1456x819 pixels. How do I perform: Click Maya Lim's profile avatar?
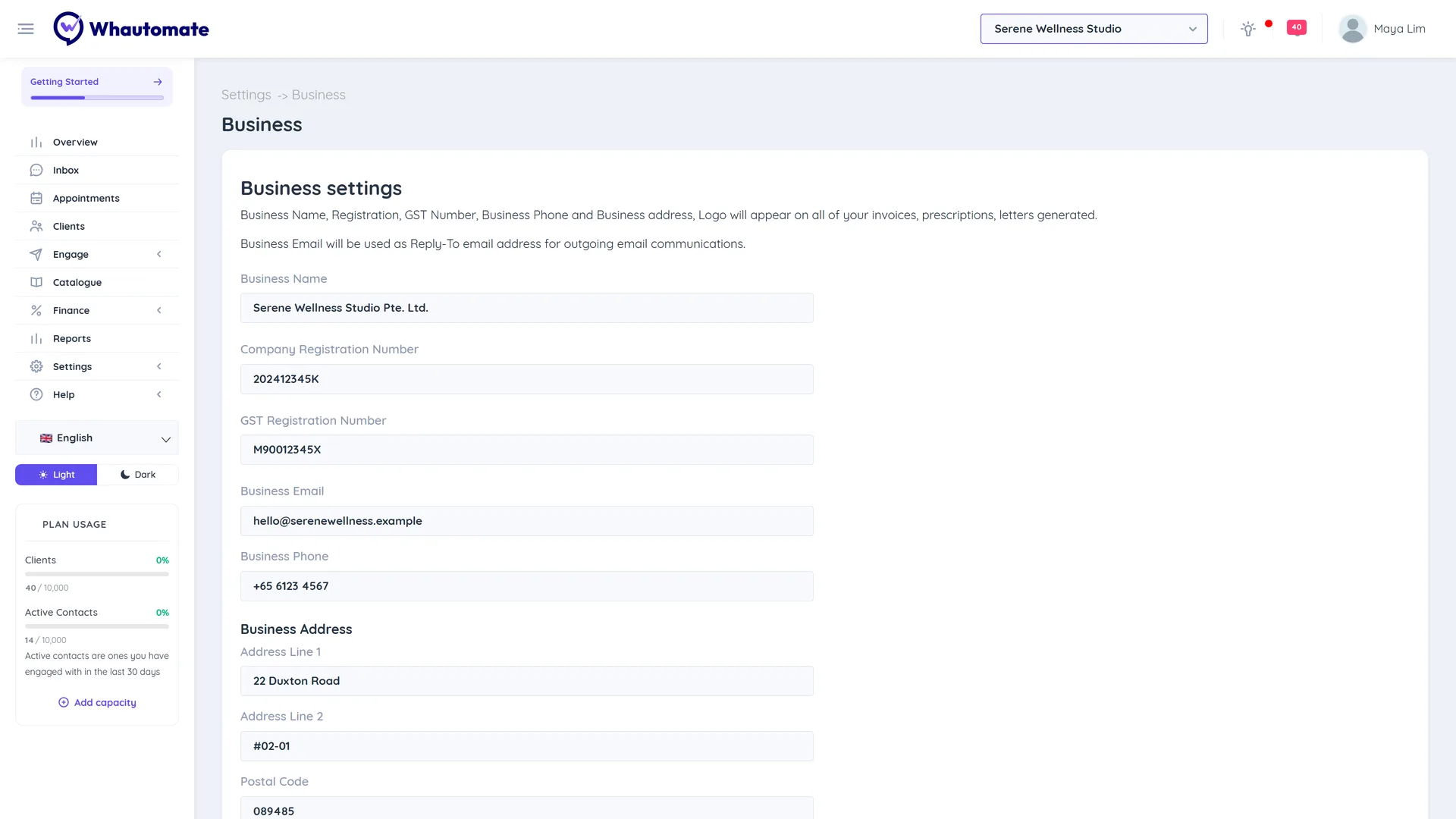(x=1352, y=29)
